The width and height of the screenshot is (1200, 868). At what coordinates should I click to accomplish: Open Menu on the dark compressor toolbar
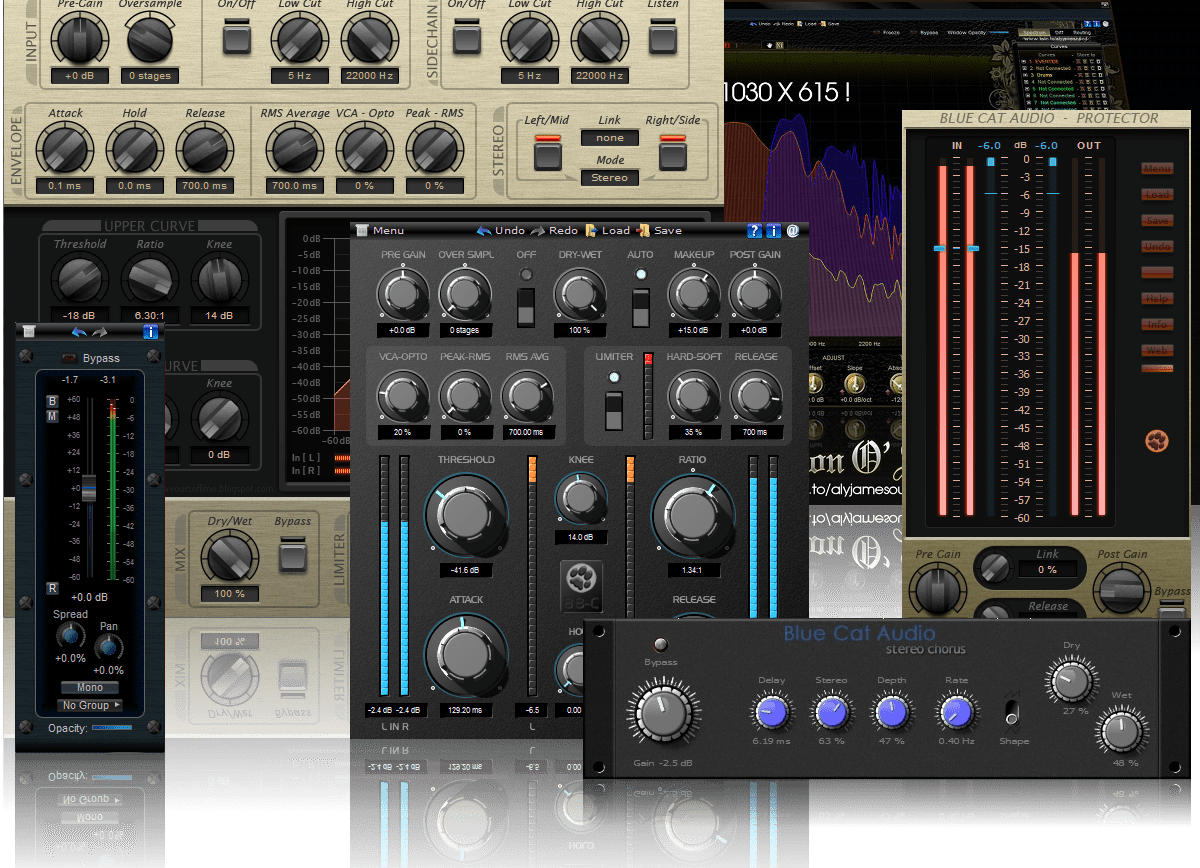tap(380, 230)
